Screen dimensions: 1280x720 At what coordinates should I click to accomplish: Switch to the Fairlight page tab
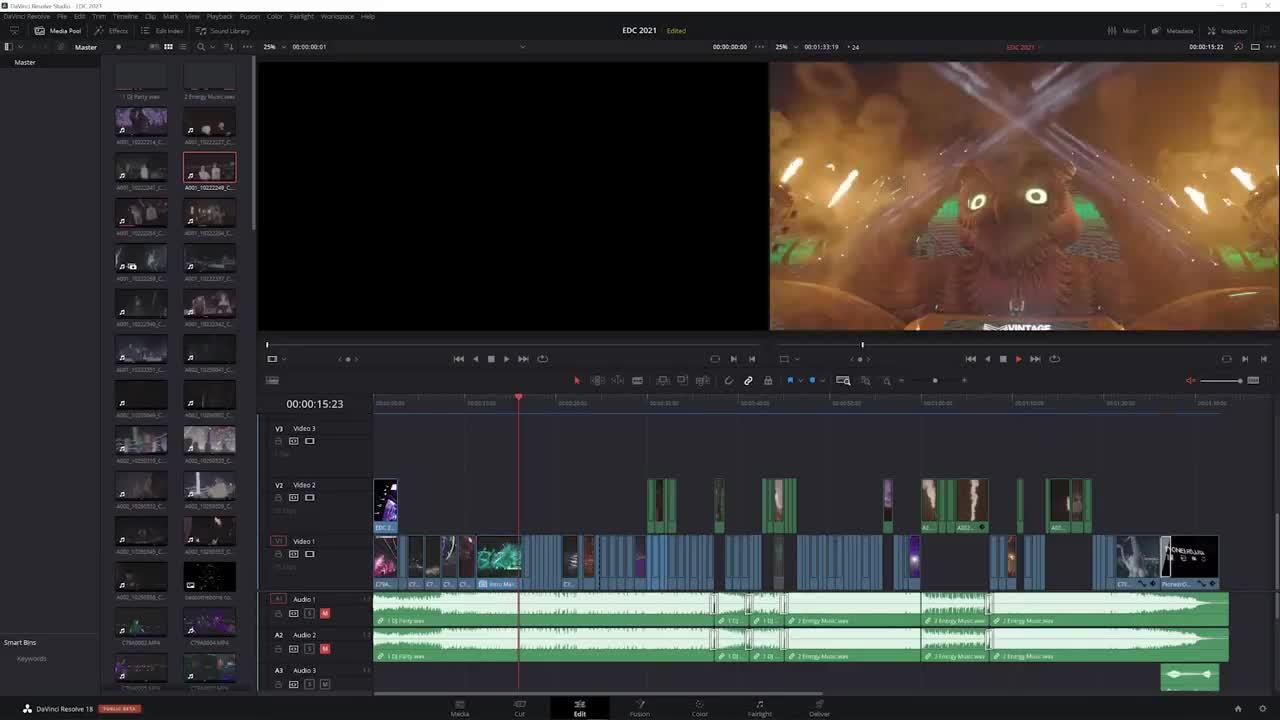tap(760, 708)
